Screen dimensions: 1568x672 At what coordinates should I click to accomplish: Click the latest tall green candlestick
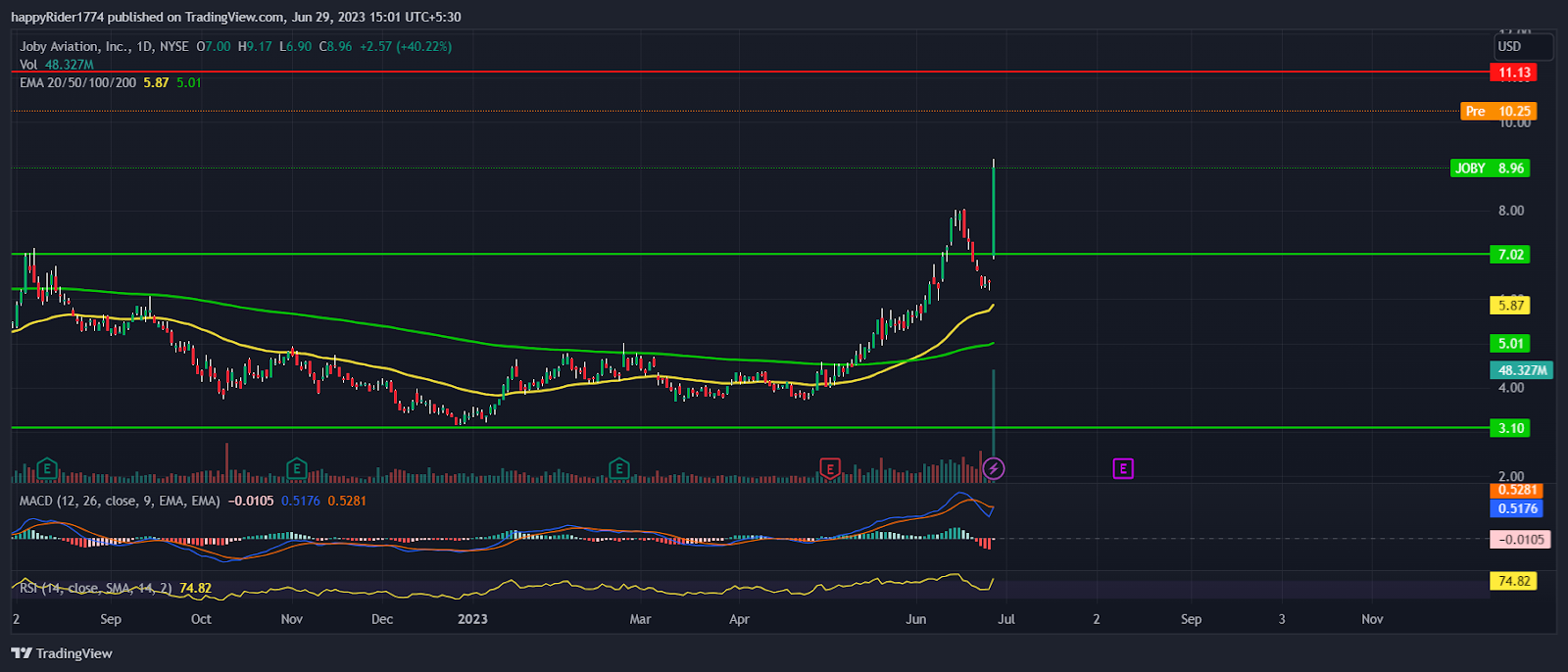pos(994,209)
